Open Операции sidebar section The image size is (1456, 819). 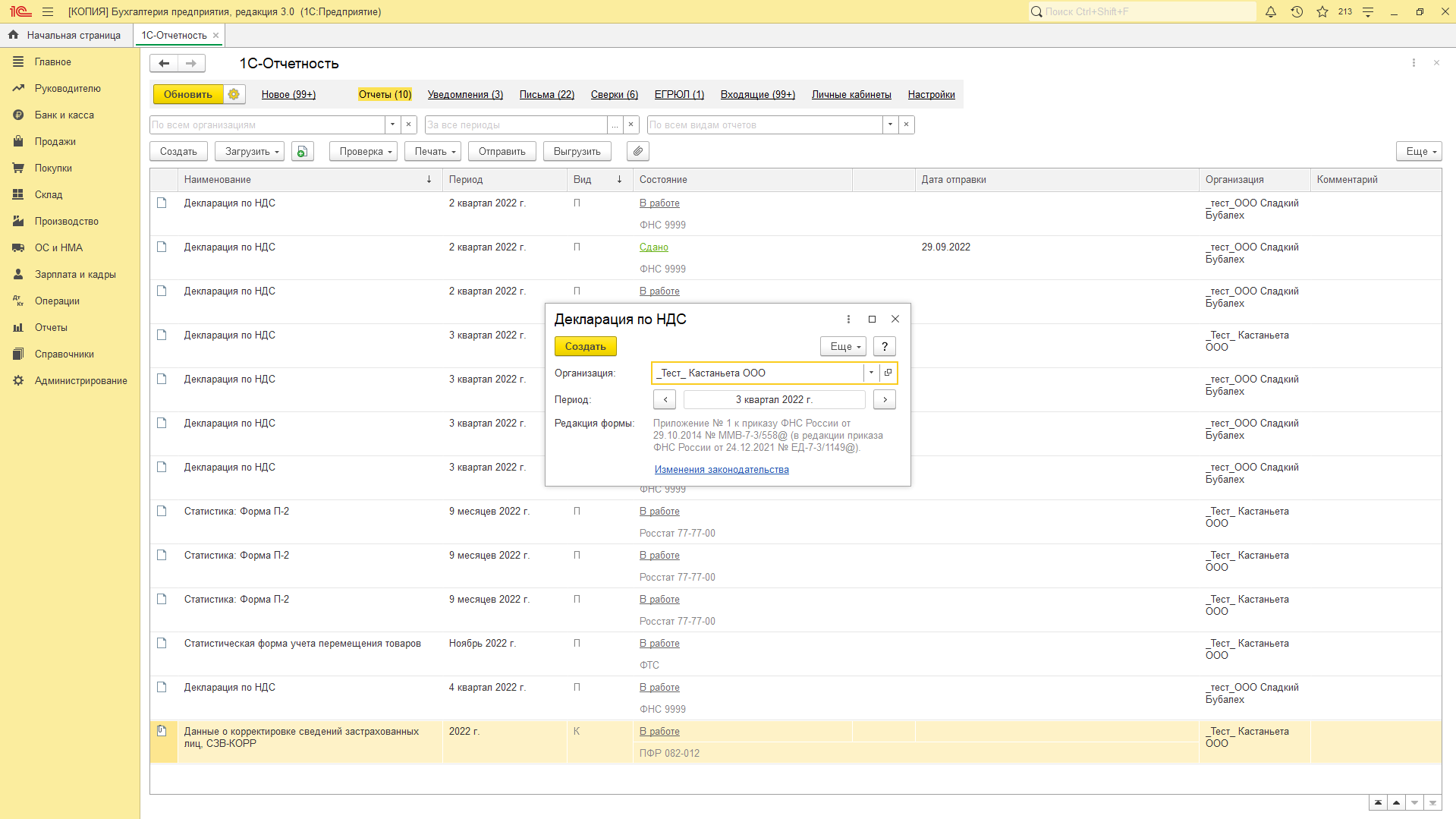coord(57,301)
